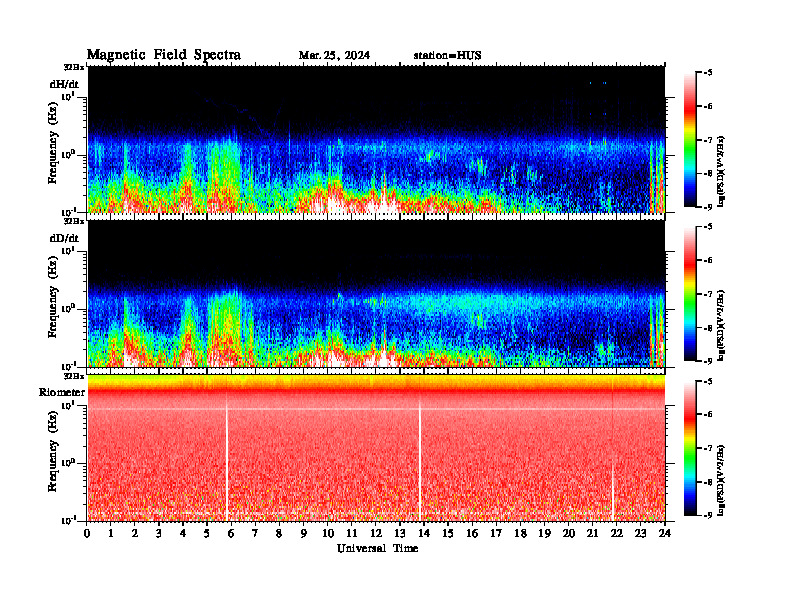Click the x-axis tick label "15"
Image resolution: width=792 pixels, height=612 pixels.
click(448, 533)
